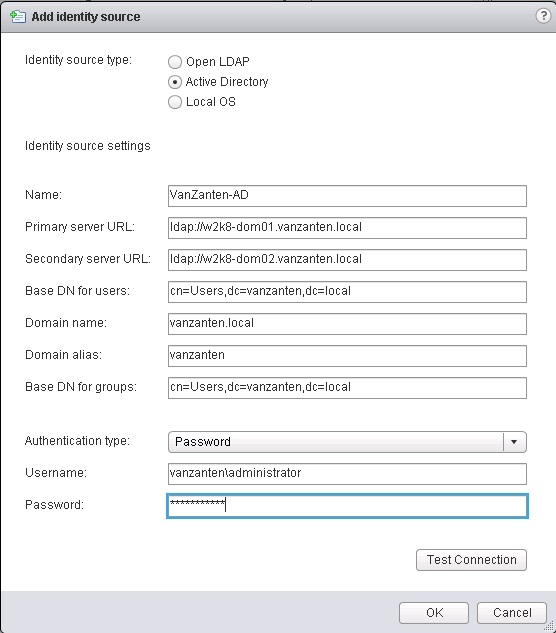The height and width of the screenshot is (633, 556).
Task: Click the Secondary server URL field
Action: tap(347, 259)
